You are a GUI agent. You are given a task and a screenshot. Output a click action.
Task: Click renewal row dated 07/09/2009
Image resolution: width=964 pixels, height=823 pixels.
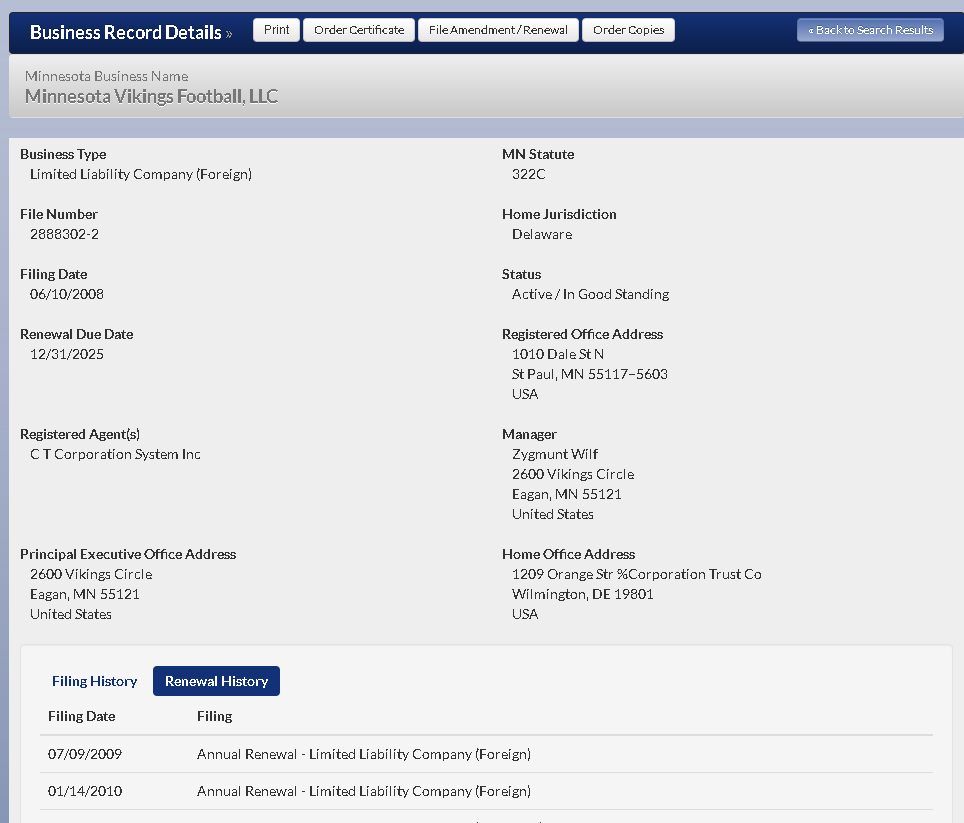[x=486, y=754]
